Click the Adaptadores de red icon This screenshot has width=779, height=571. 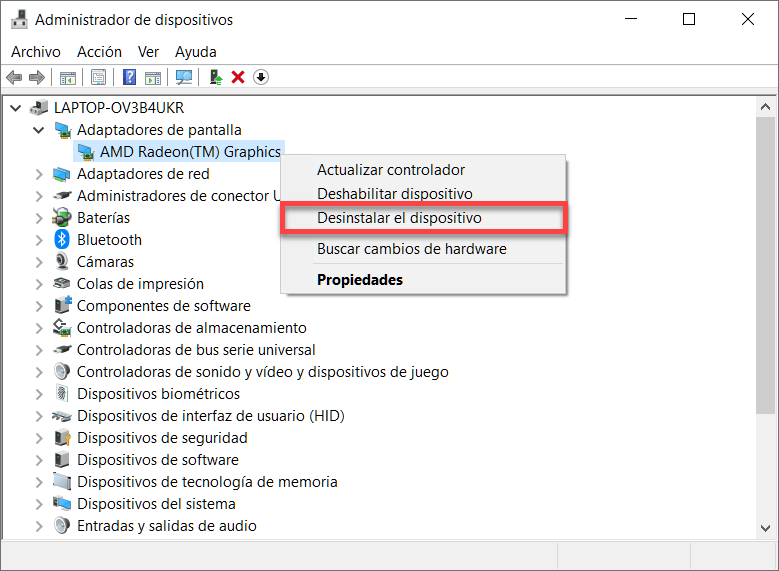[x=61, y=174]
